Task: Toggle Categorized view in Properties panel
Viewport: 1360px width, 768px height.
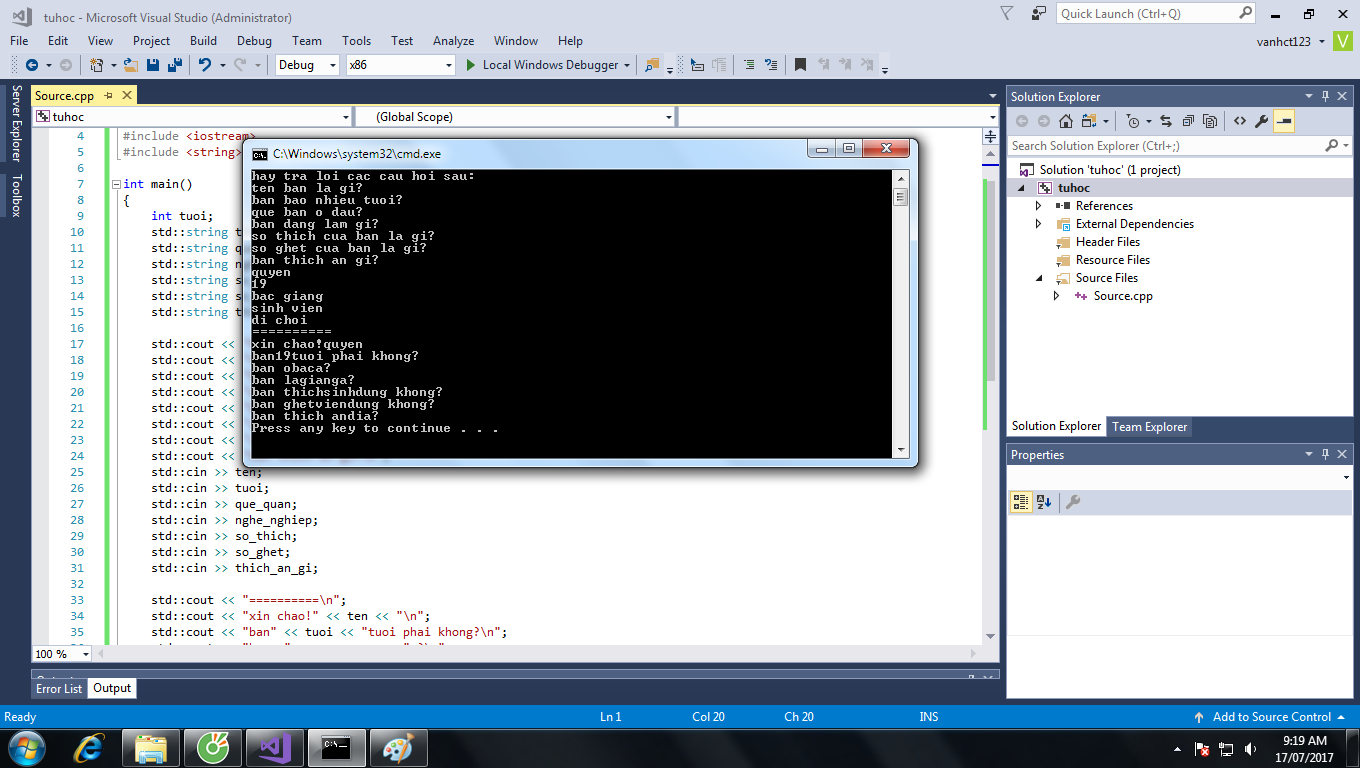Action: tap(1020, 502)
